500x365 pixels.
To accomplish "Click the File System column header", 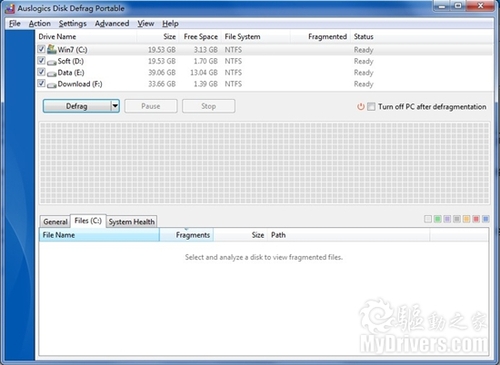I will tap(256, 37).
